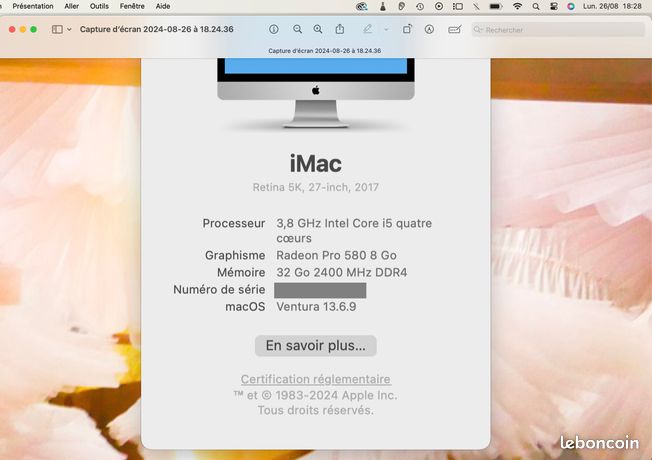Open Wi-Fi status in the menu bar
This screenshot has height=460, width=652.
click(x=517, y=6)
